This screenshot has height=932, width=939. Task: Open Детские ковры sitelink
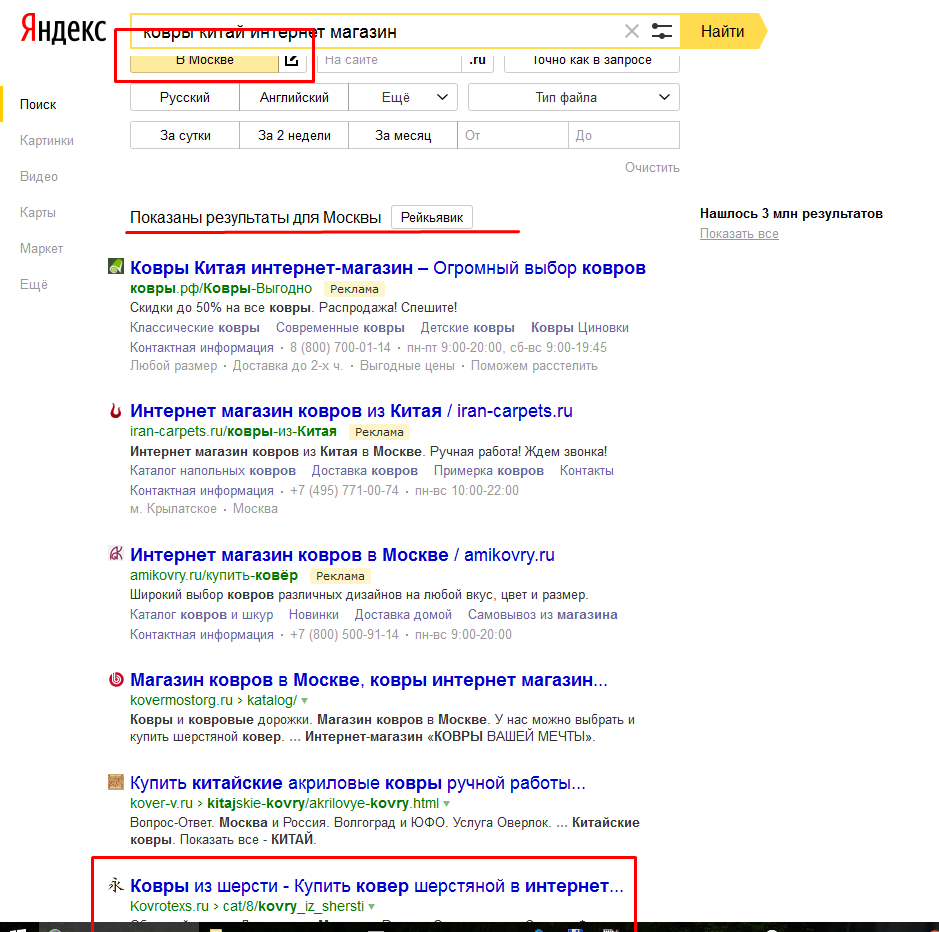[467, 328]
